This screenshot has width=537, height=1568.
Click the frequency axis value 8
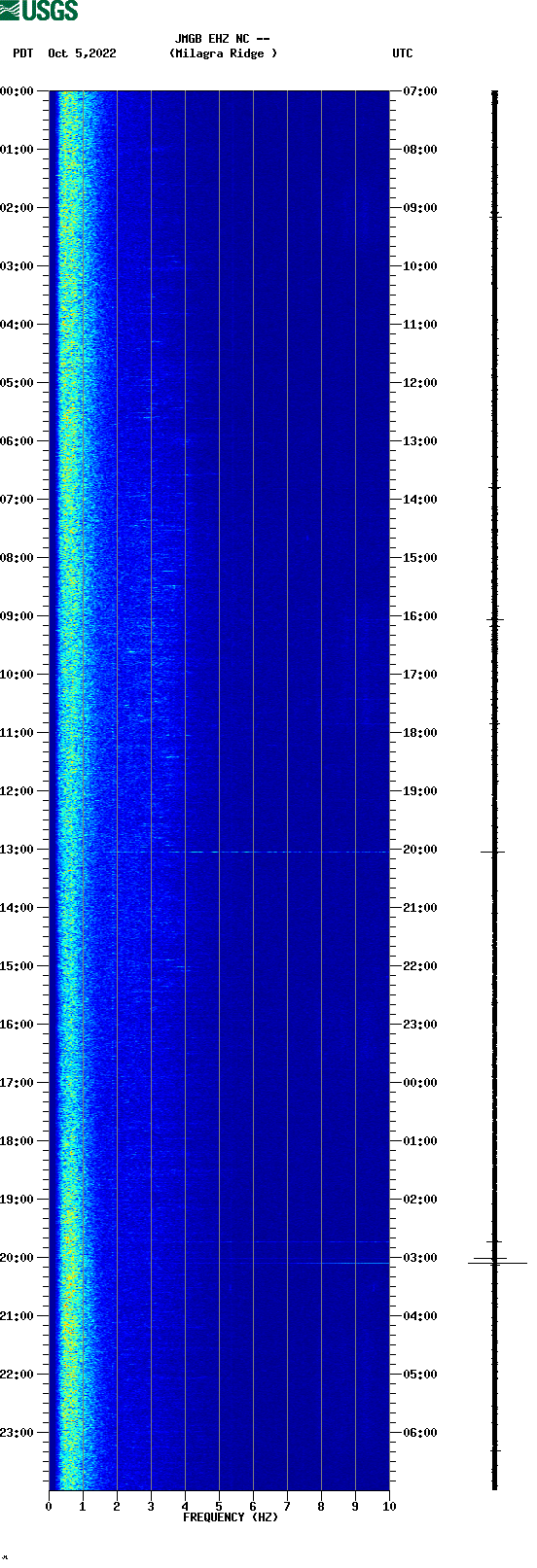[321, 1507]
